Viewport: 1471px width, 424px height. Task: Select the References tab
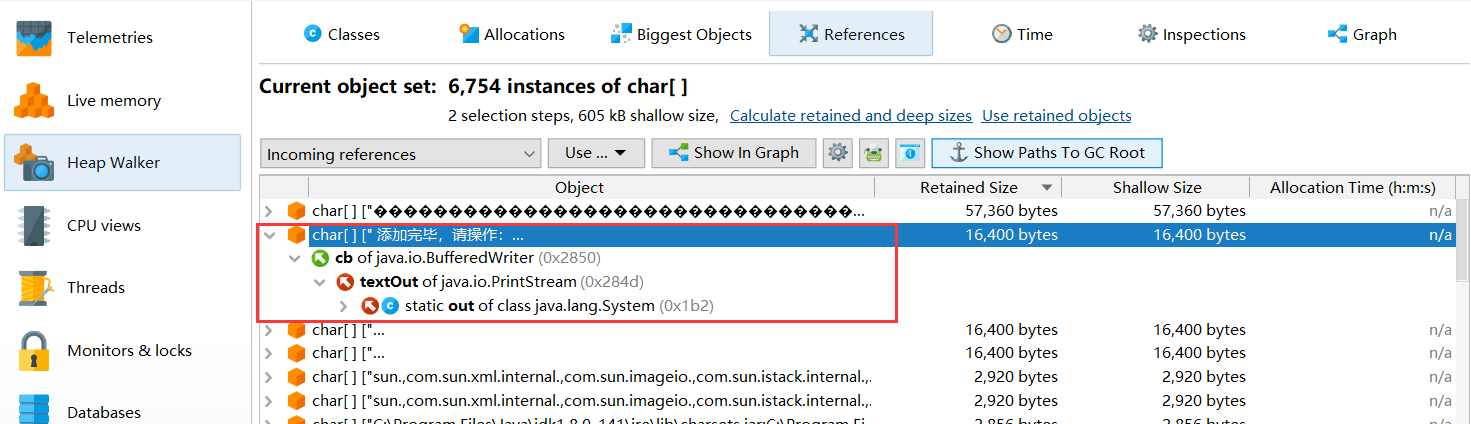coord(851,34)
